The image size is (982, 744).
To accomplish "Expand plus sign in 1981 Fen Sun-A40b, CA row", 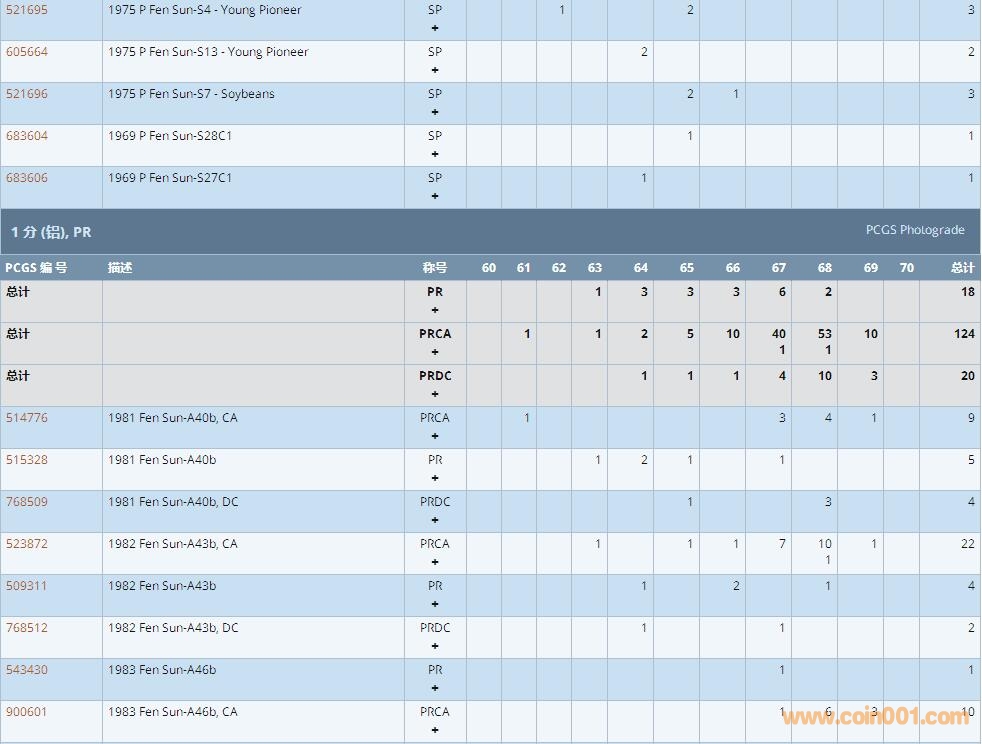I will 435,436.
